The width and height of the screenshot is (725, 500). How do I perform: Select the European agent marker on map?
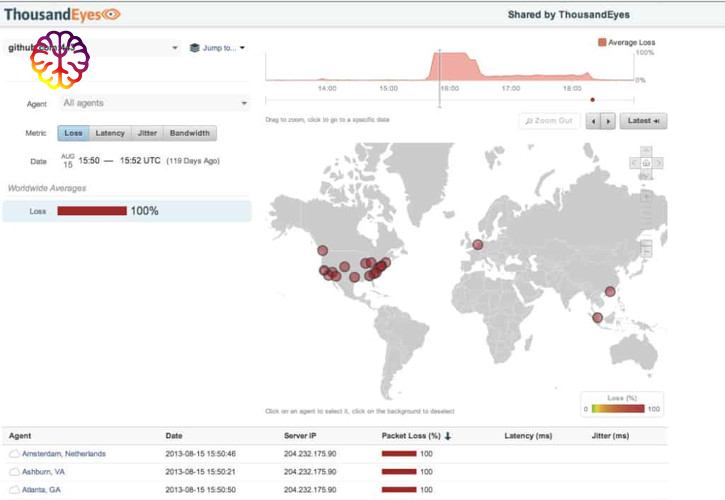[x=478, y=245]
